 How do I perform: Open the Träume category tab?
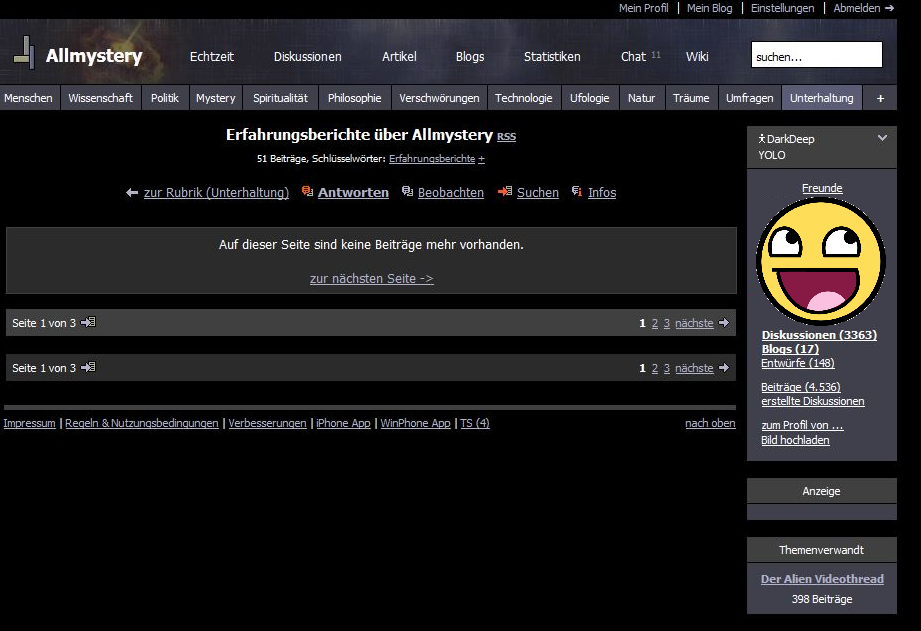[691, 98]
